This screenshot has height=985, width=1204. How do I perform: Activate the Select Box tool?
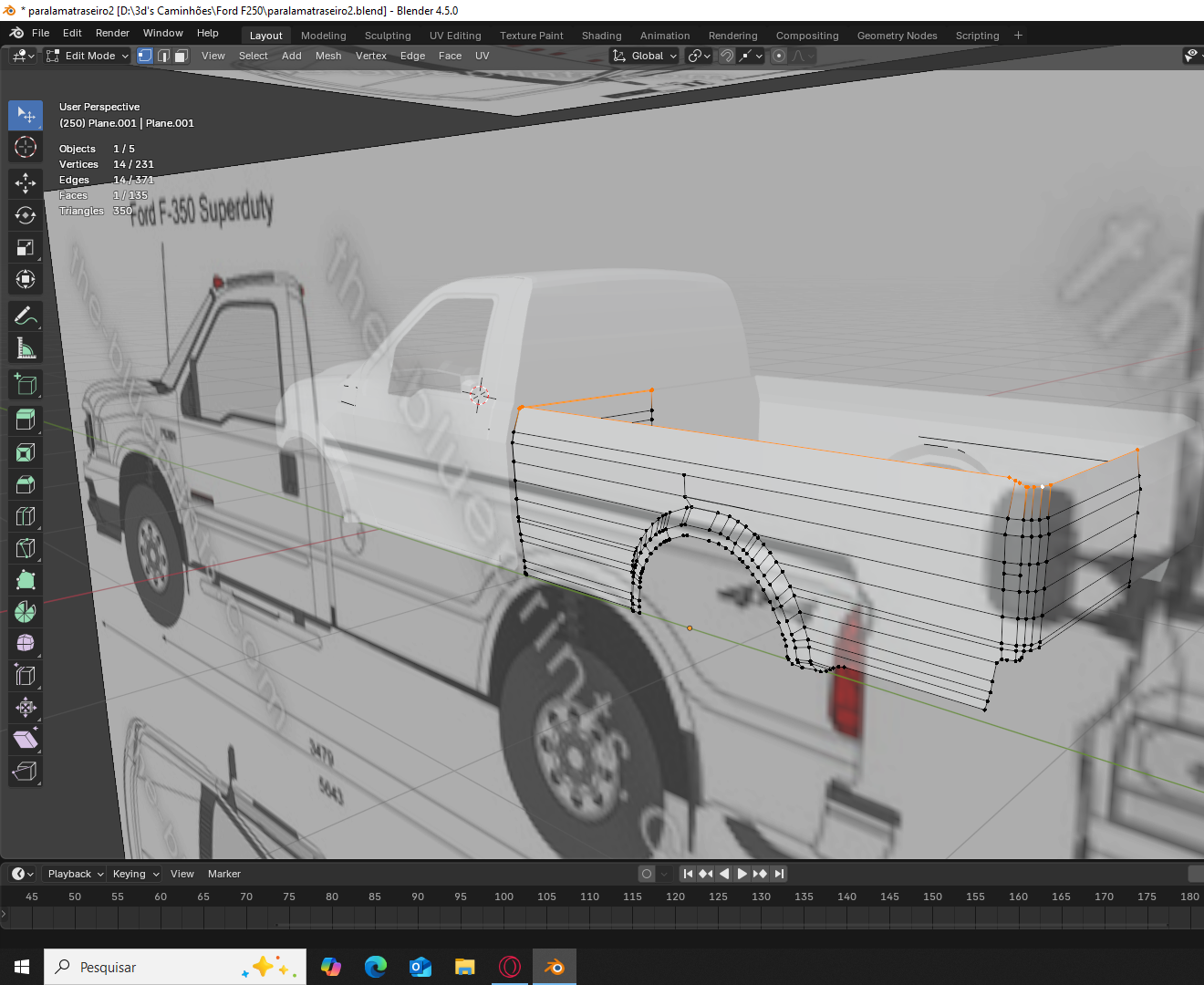pyautogui.click(x=26, y=115)
